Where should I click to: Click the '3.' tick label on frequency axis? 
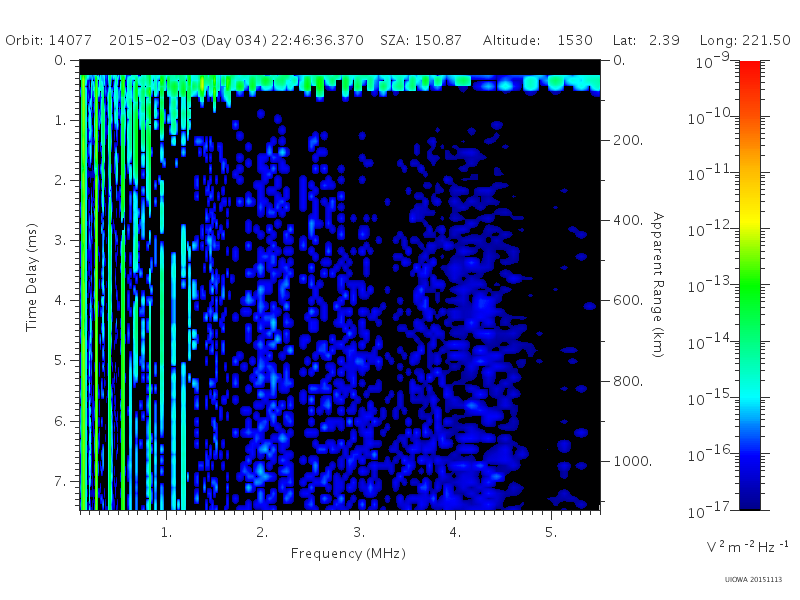click(359, 533)
